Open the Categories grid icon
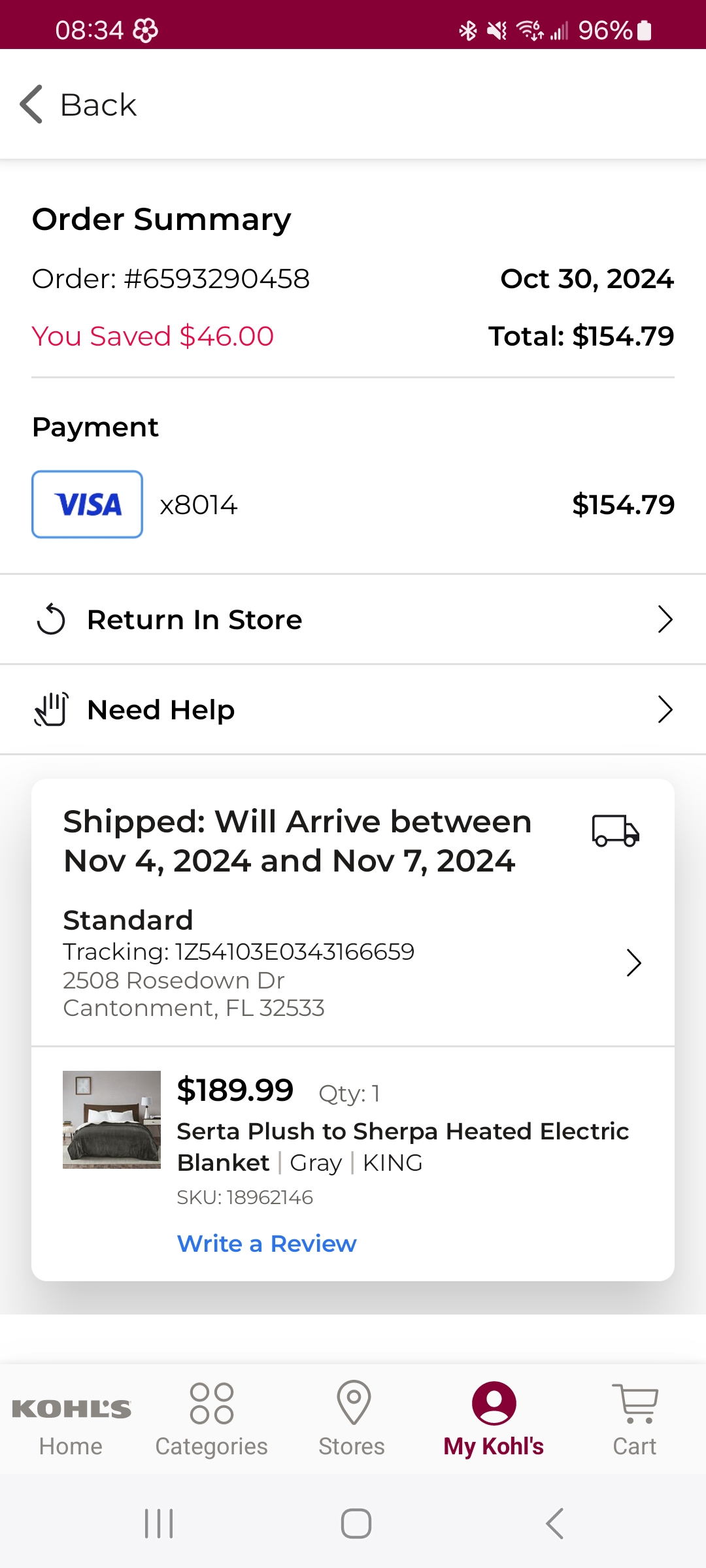 pyautogui.click(x=211, y=1404)
